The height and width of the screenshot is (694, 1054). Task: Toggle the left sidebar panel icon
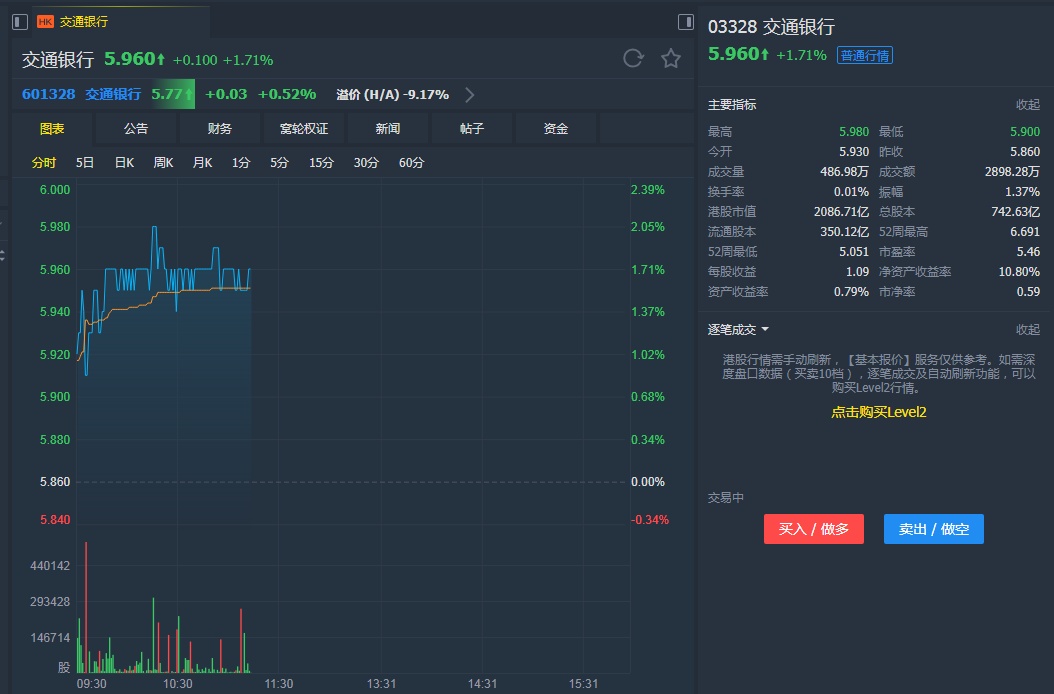[20, 22]
